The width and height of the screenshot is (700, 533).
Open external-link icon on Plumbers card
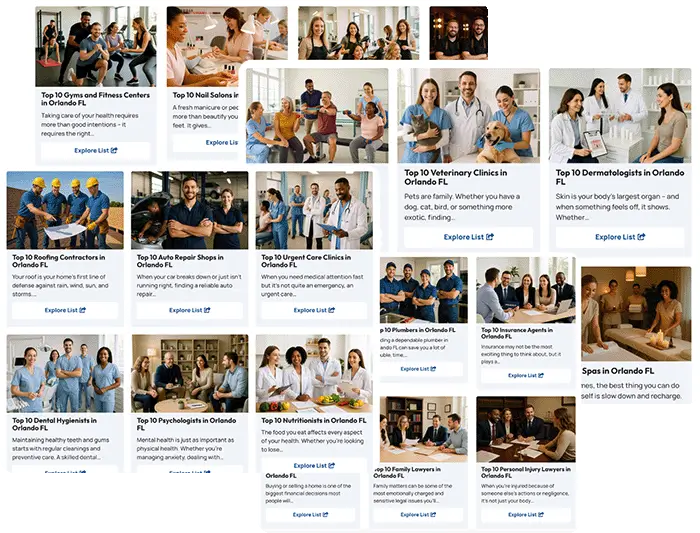pyautogui.click(x=433, y=369)
